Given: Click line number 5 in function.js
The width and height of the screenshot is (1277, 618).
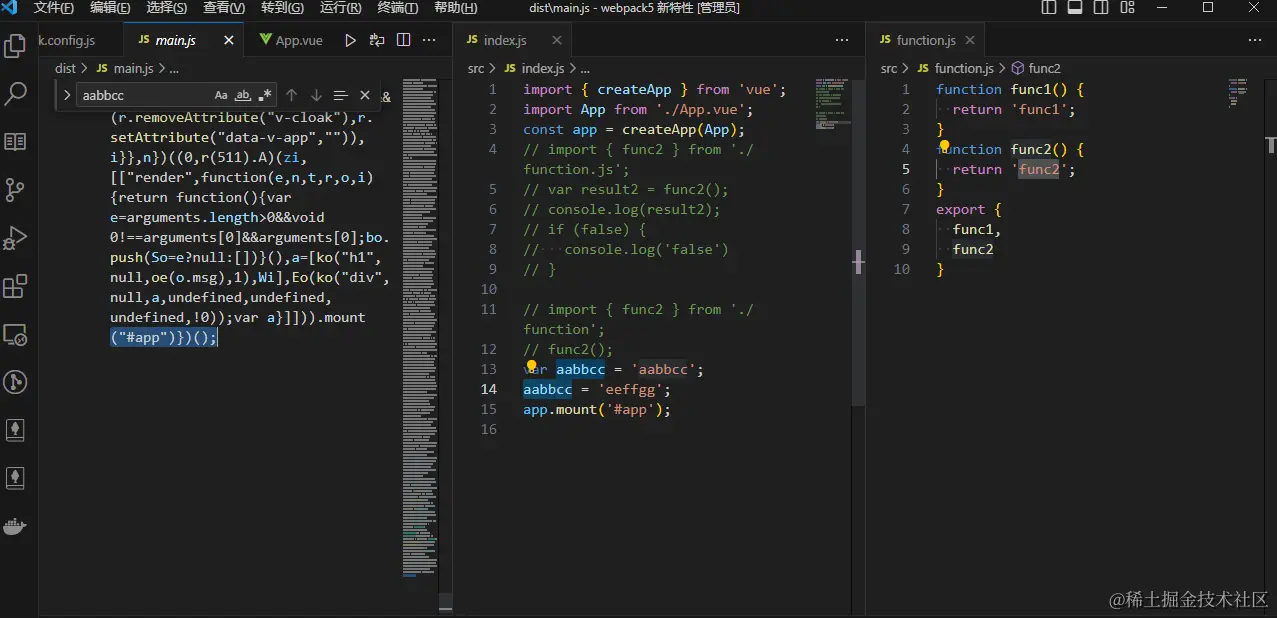Looking at the screenshot, I should (906, 169).
